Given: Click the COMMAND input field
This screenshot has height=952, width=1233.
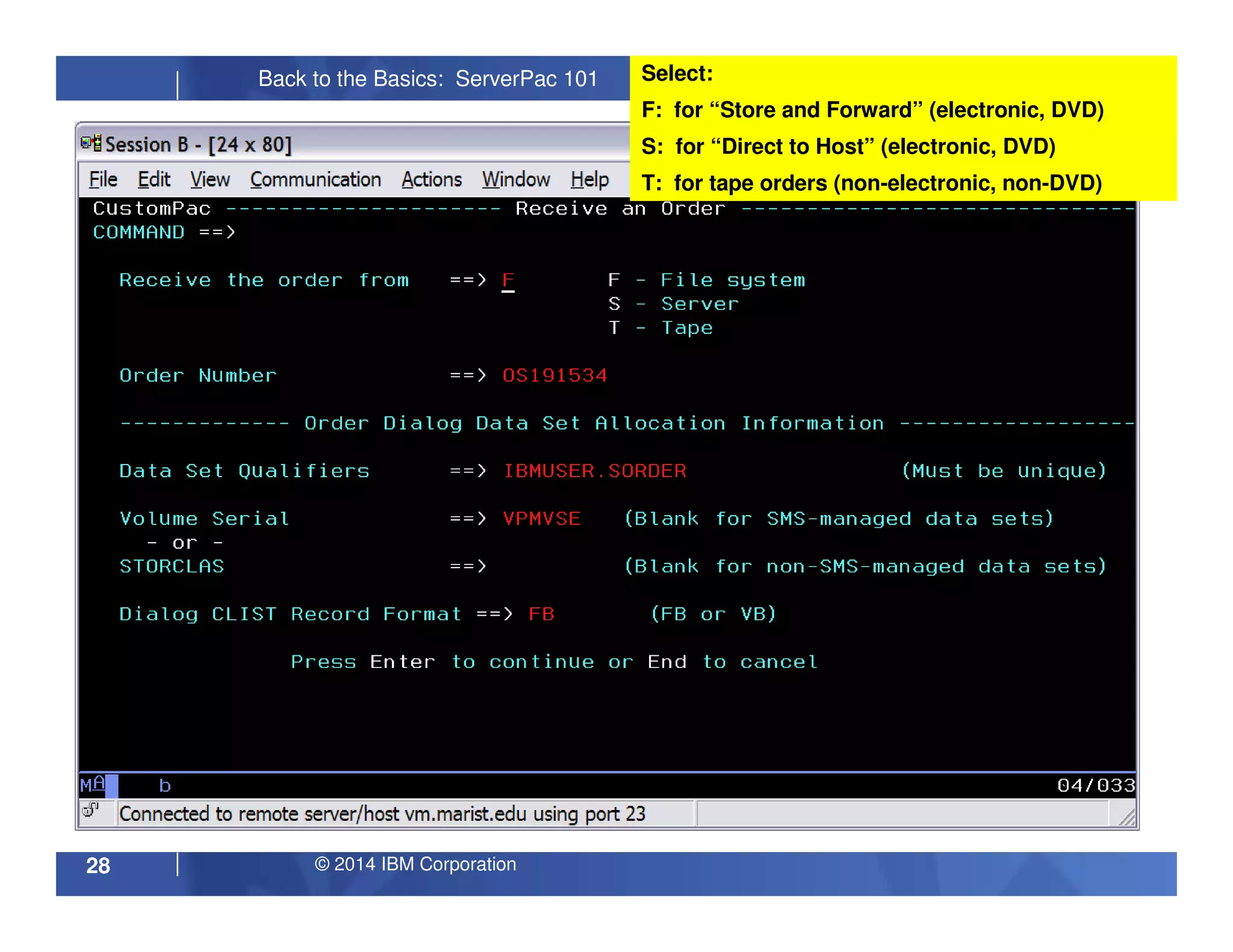Looking at the screenshot, I should (686, 232).
